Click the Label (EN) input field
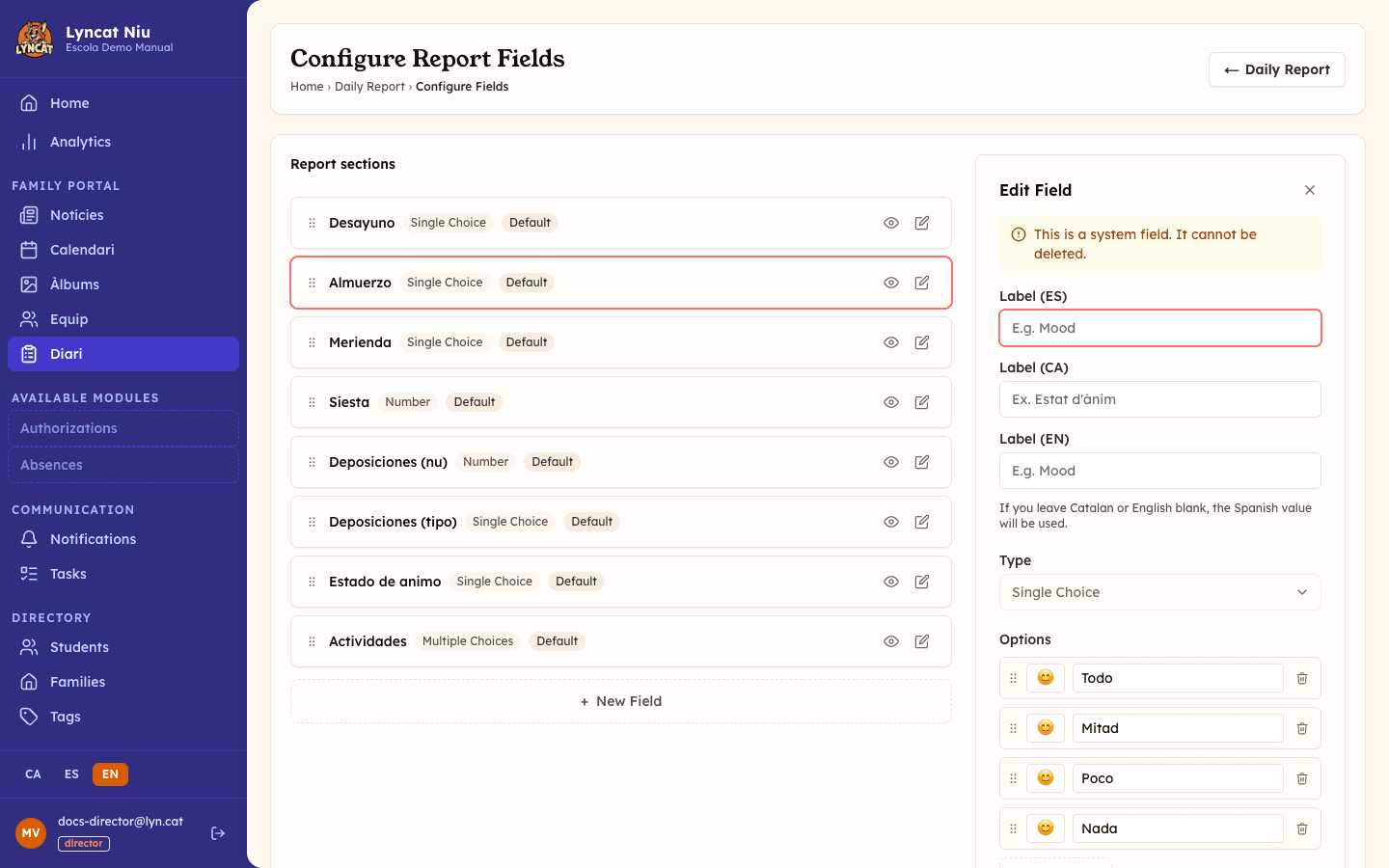Screen dimensions: 1389x868 click(x=1160, y=471)
